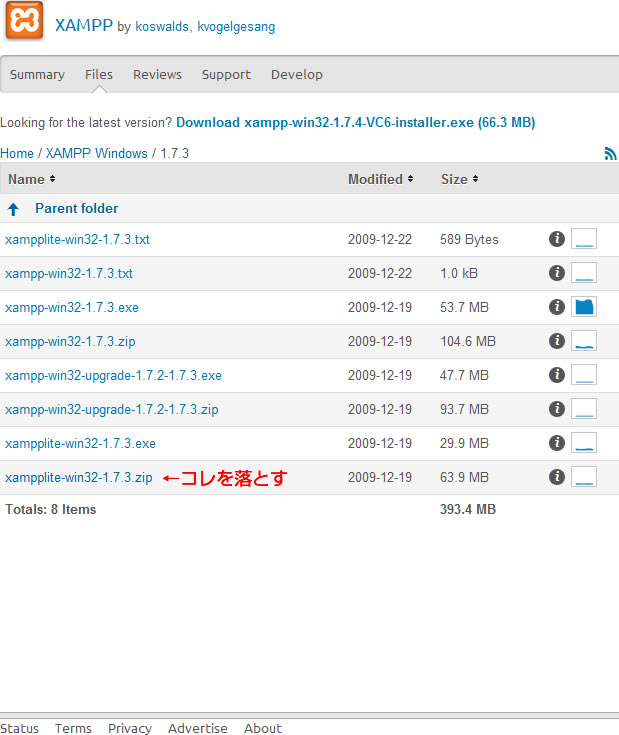This screenshot has height=735, width=619.
Task: Select the 47.7 MB size value
Action: tap(464, 375)
